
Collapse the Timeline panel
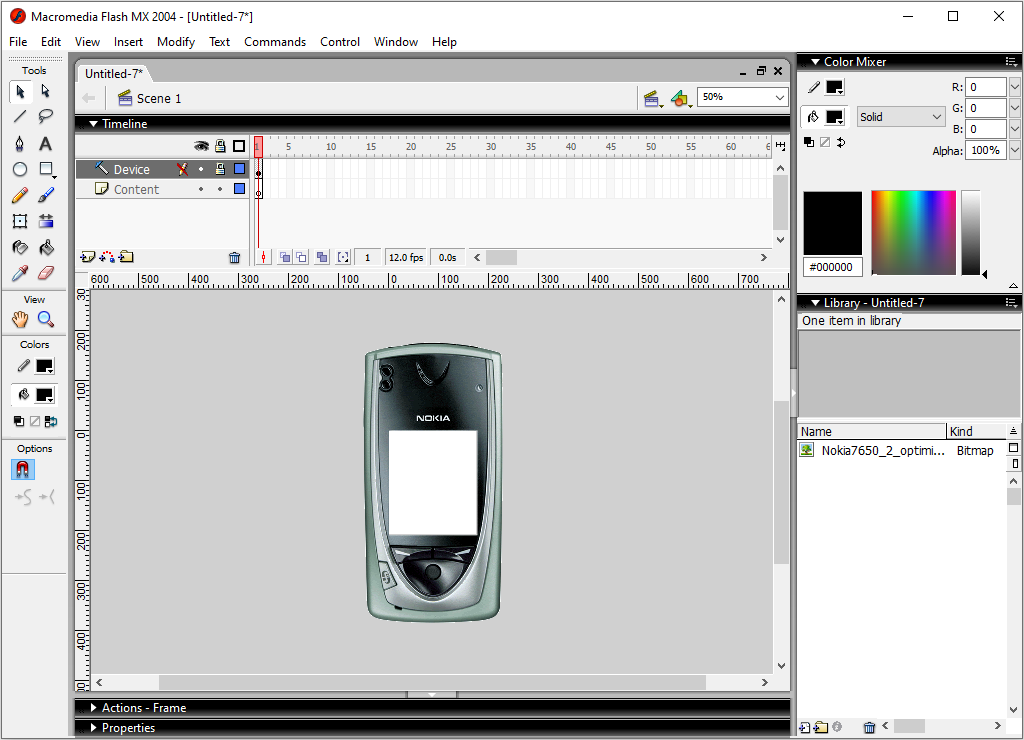pos(93,123)
